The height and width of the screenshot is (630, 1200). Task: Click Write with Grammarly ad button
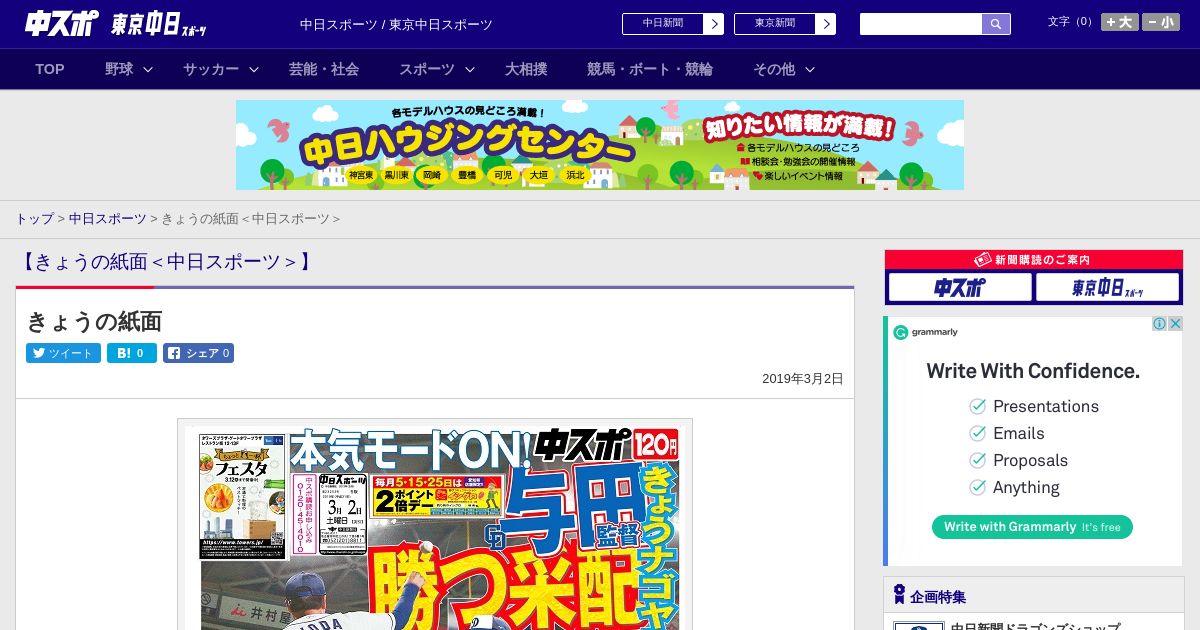point(1032,527)
